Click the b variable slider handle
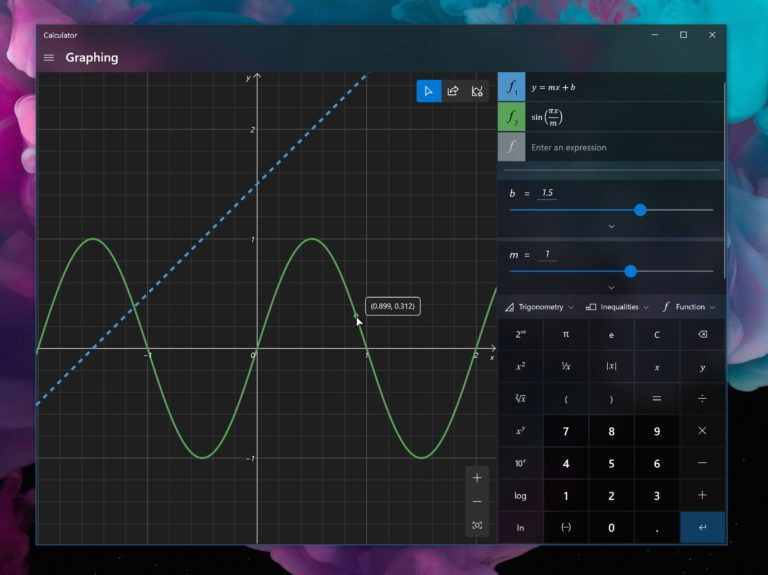Image resolution: width=768 pixels, height=575 pixels. coord(640,210)
